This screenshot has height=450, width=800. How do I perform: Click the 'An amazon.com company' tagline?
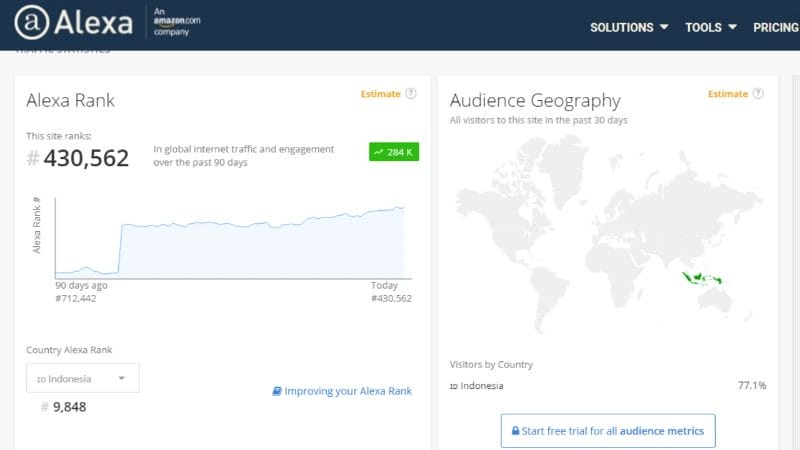(177, 22)
